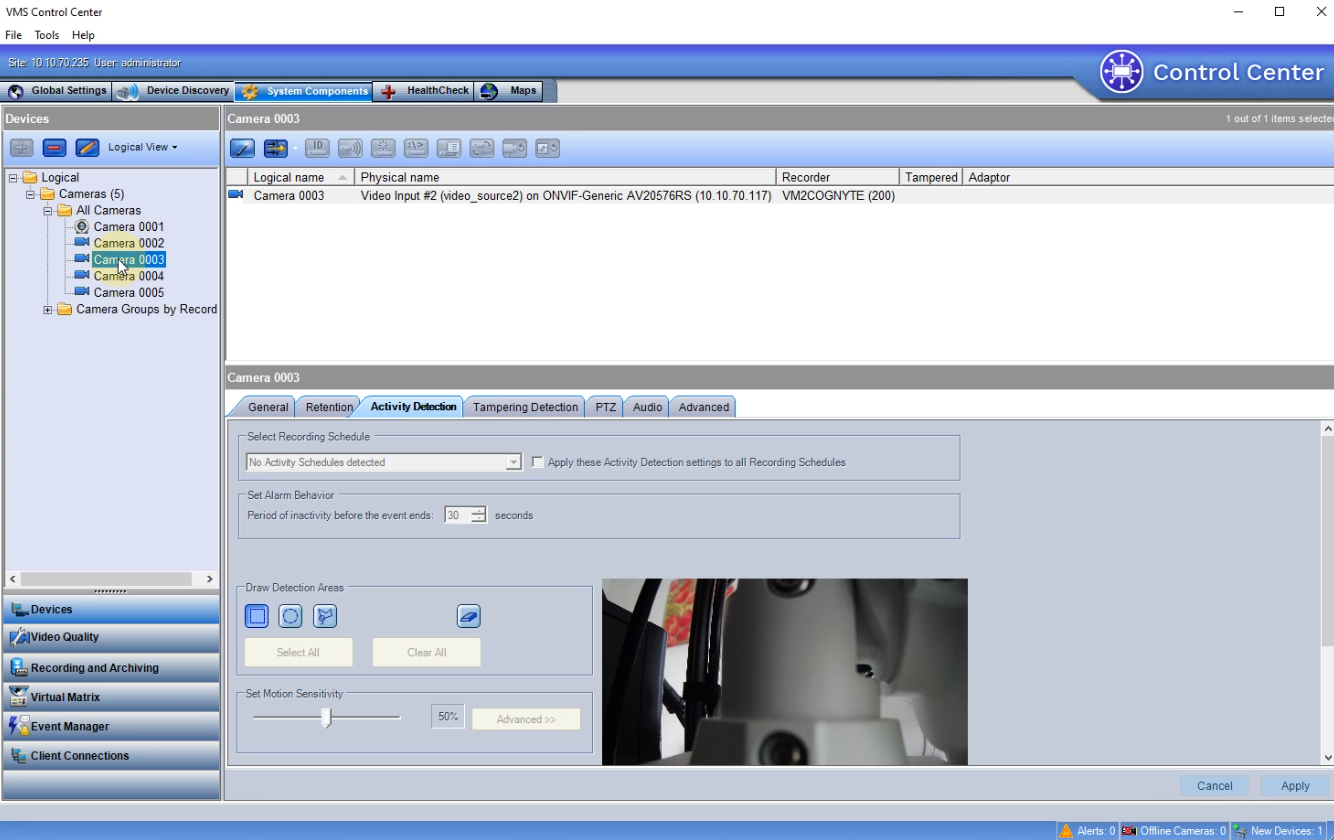This screenshot has height=840, width=1334.
Task: Collapse the All Cameras tree node
Action: (48, 211)
